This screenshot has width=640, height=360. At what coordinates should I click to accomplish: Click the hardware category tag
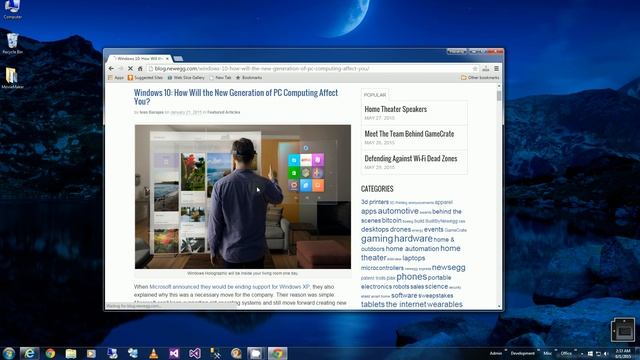click(413, 238)
